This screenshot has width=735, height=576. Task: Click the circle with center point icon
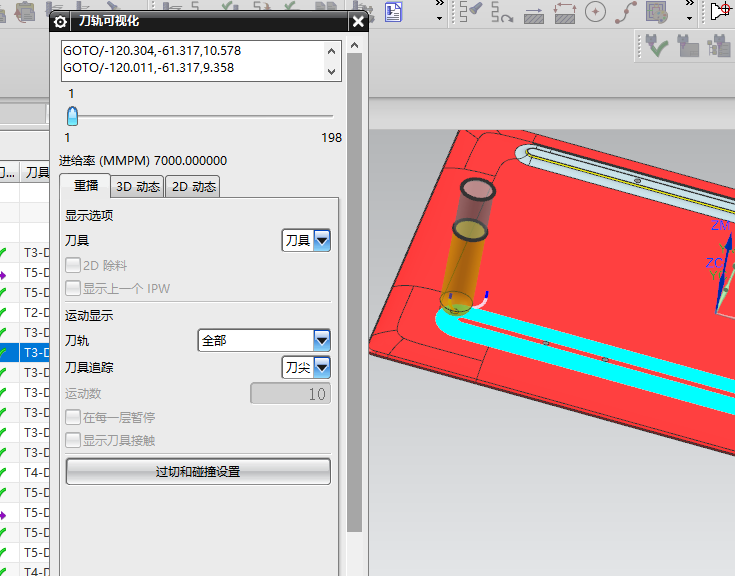coord(595,12)
